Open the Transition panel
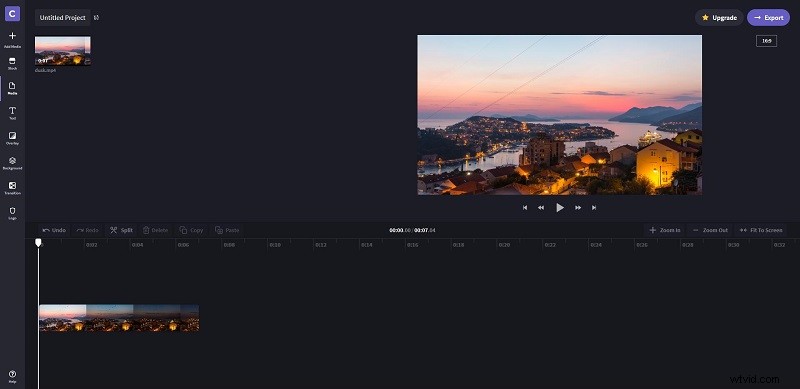Image resolution: width=800 pixels, height=389 pixels. point(12,188)
